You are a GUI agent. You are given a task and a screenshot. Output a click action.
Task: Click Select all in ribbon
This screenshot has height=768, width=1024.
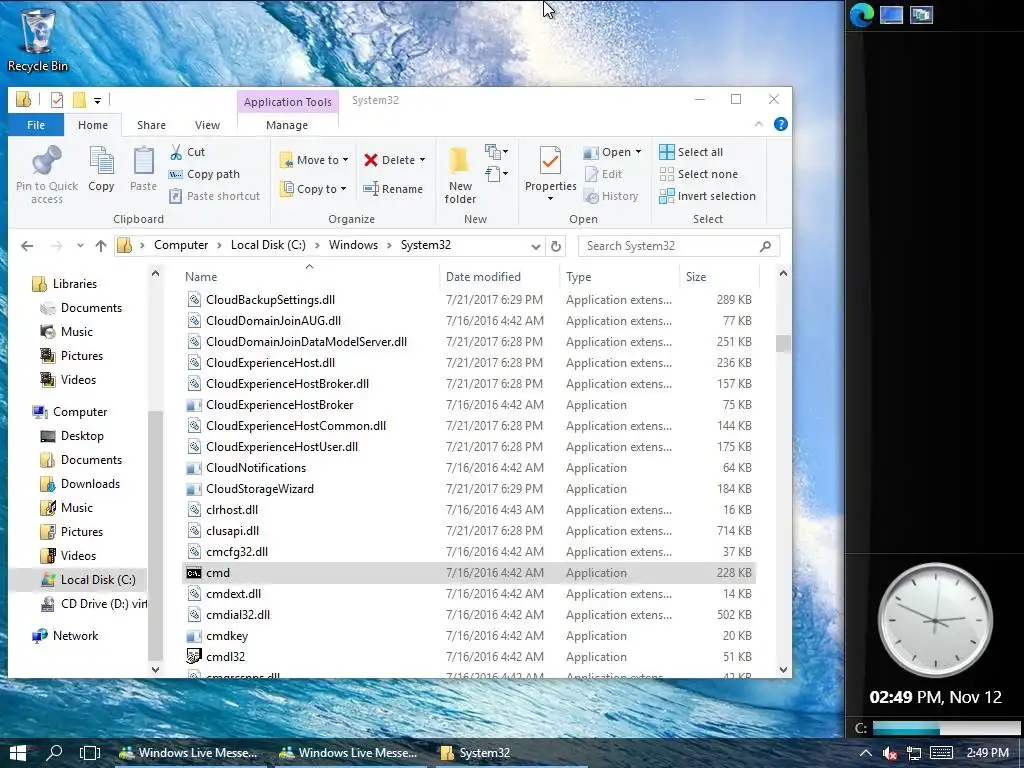coord(691,152)
